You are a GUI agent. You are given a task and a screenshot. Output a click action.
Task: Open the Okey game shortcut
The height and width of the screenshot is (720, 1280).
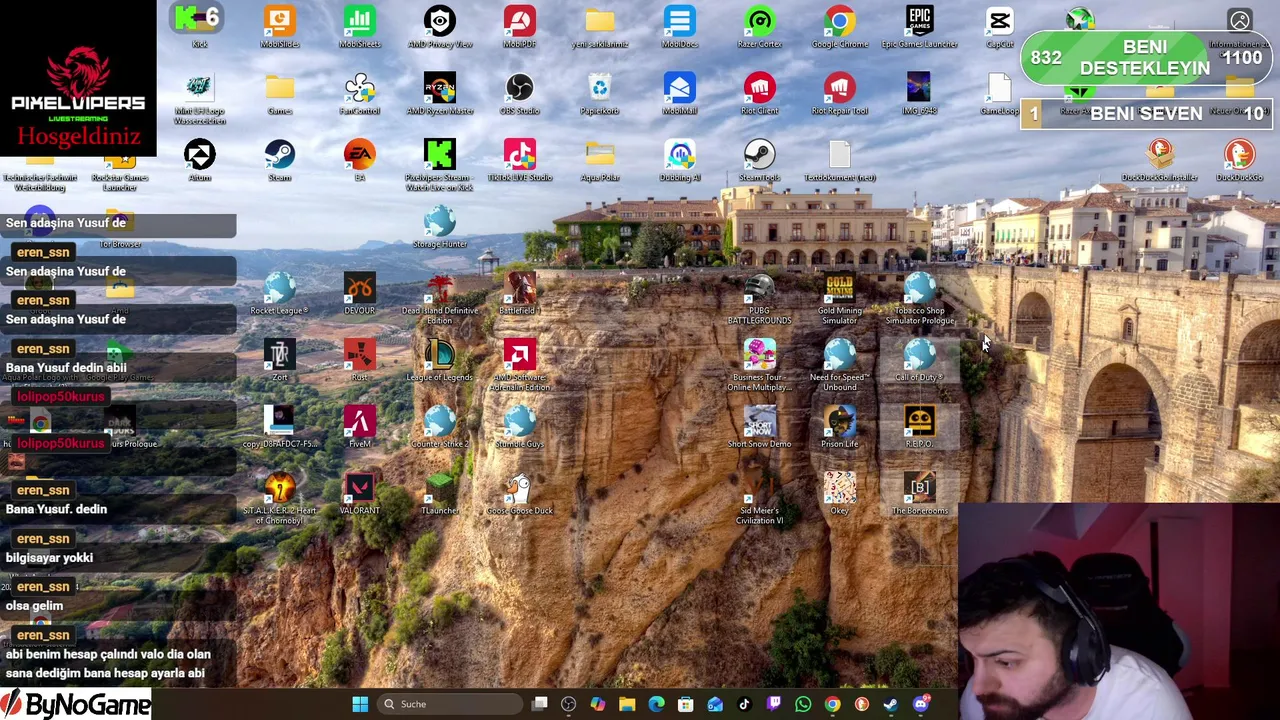point(839,496)
